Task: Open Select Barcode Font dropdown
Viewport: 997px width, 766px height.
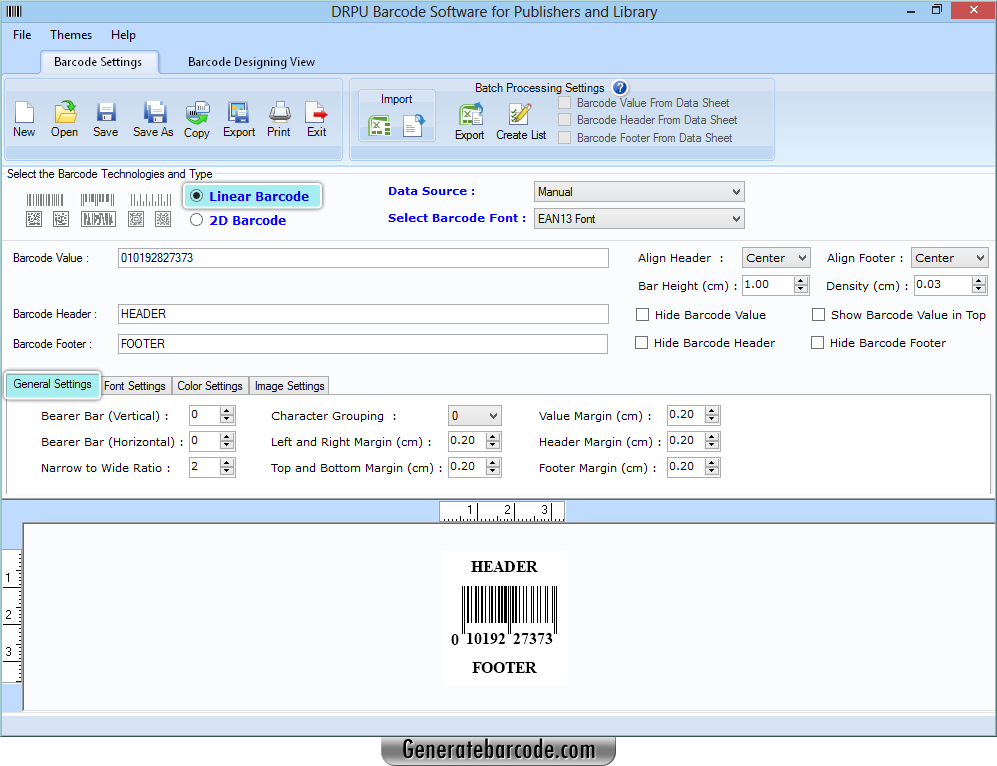Action: tap(639, 219)
